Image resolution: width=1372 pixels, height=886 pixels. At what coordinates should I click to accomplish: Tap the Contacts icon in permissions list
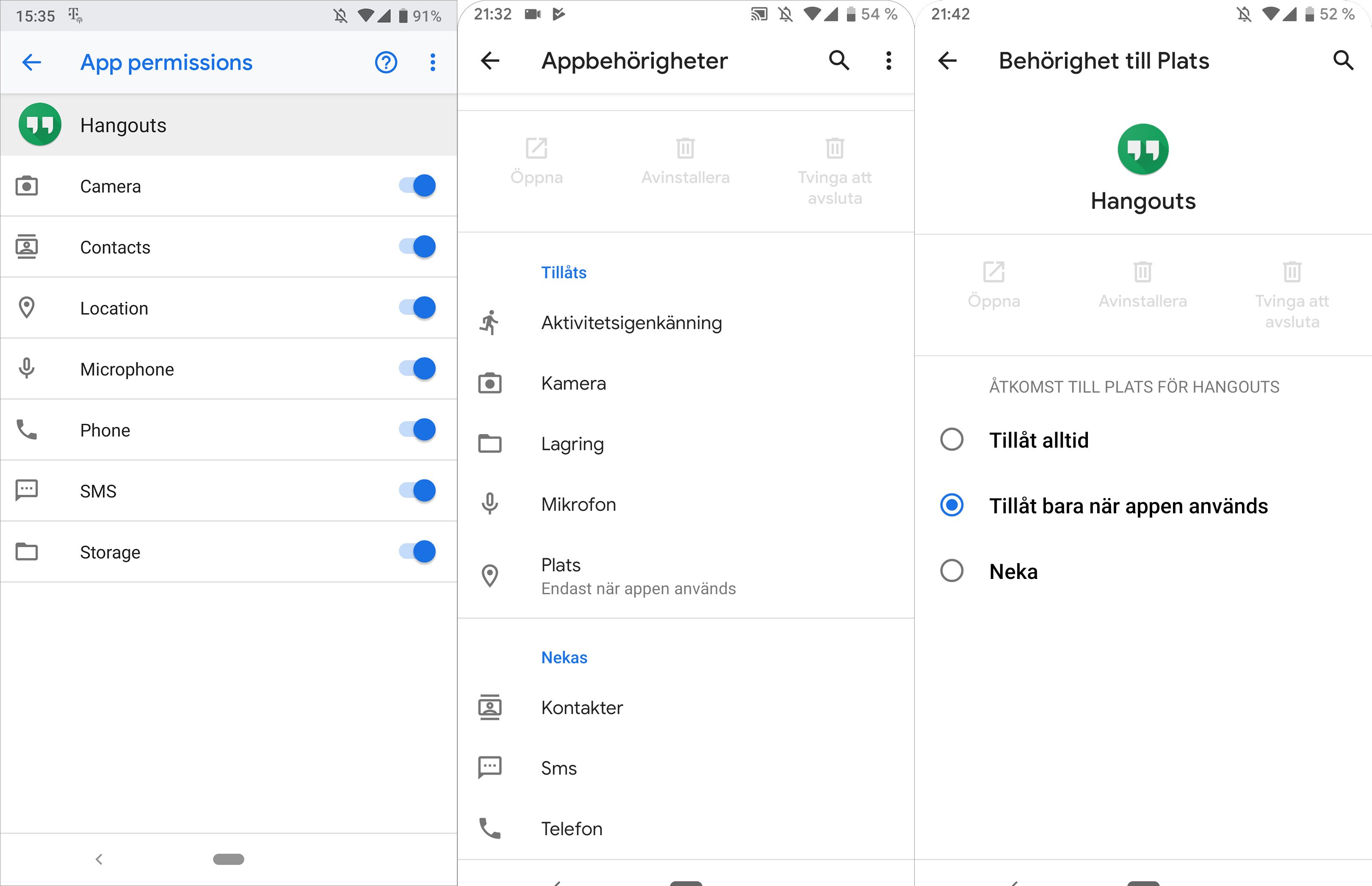click(x=26, y=247)
